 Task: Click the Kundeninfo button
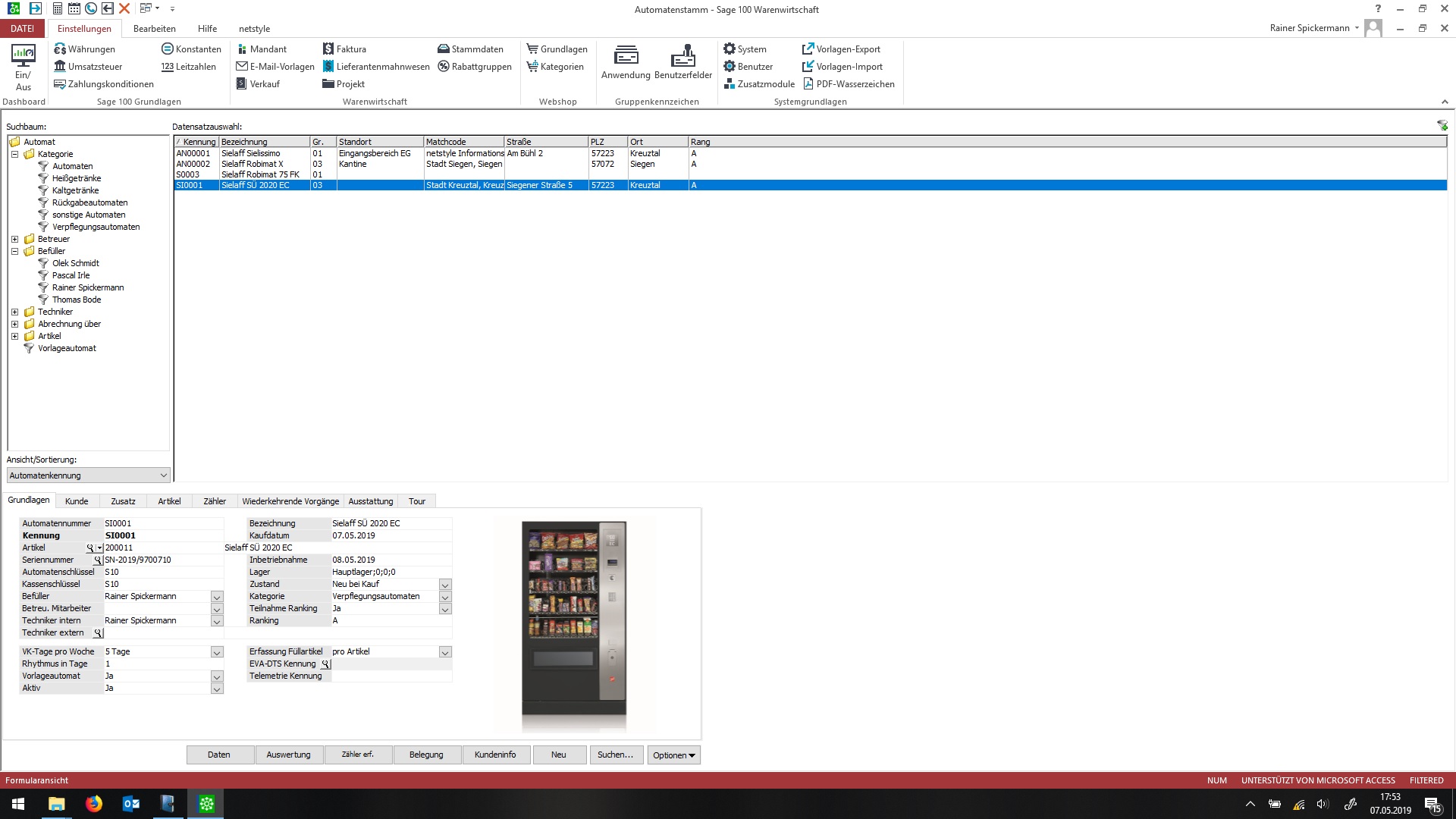[x=496, y=755]
